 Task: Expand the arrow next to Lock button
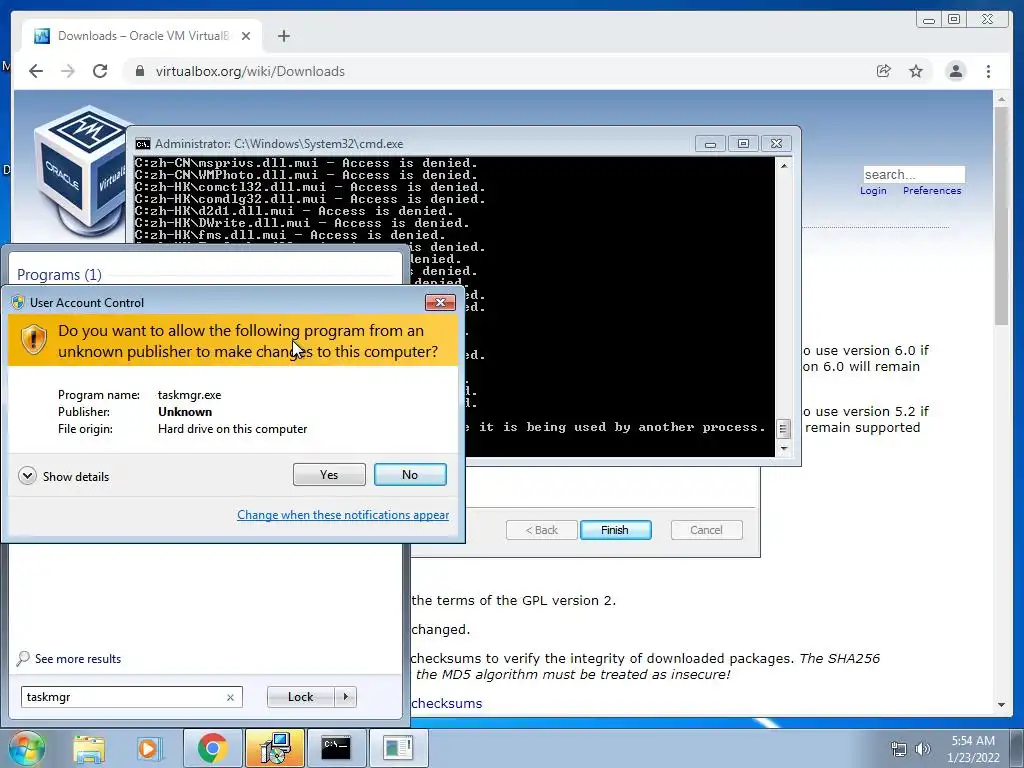coord(346,697)
